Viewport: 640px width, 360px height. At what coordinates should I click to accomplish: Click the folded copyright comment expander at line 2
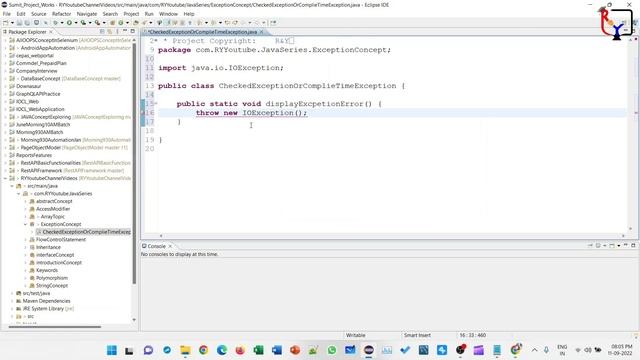pyautogui.click(x=156, y=41)
